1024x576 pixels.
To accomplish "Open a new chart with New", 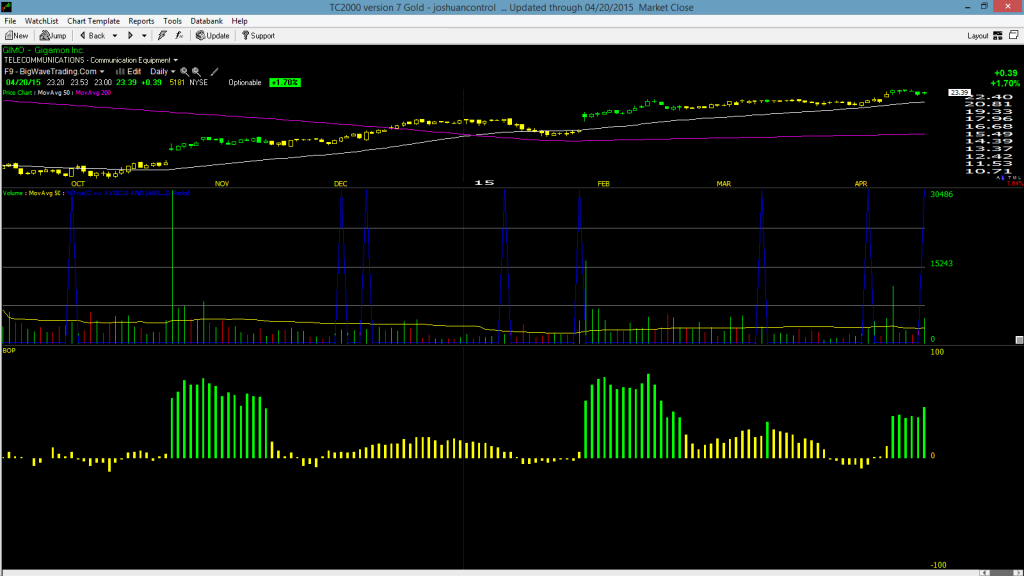I will click(16, 36).
